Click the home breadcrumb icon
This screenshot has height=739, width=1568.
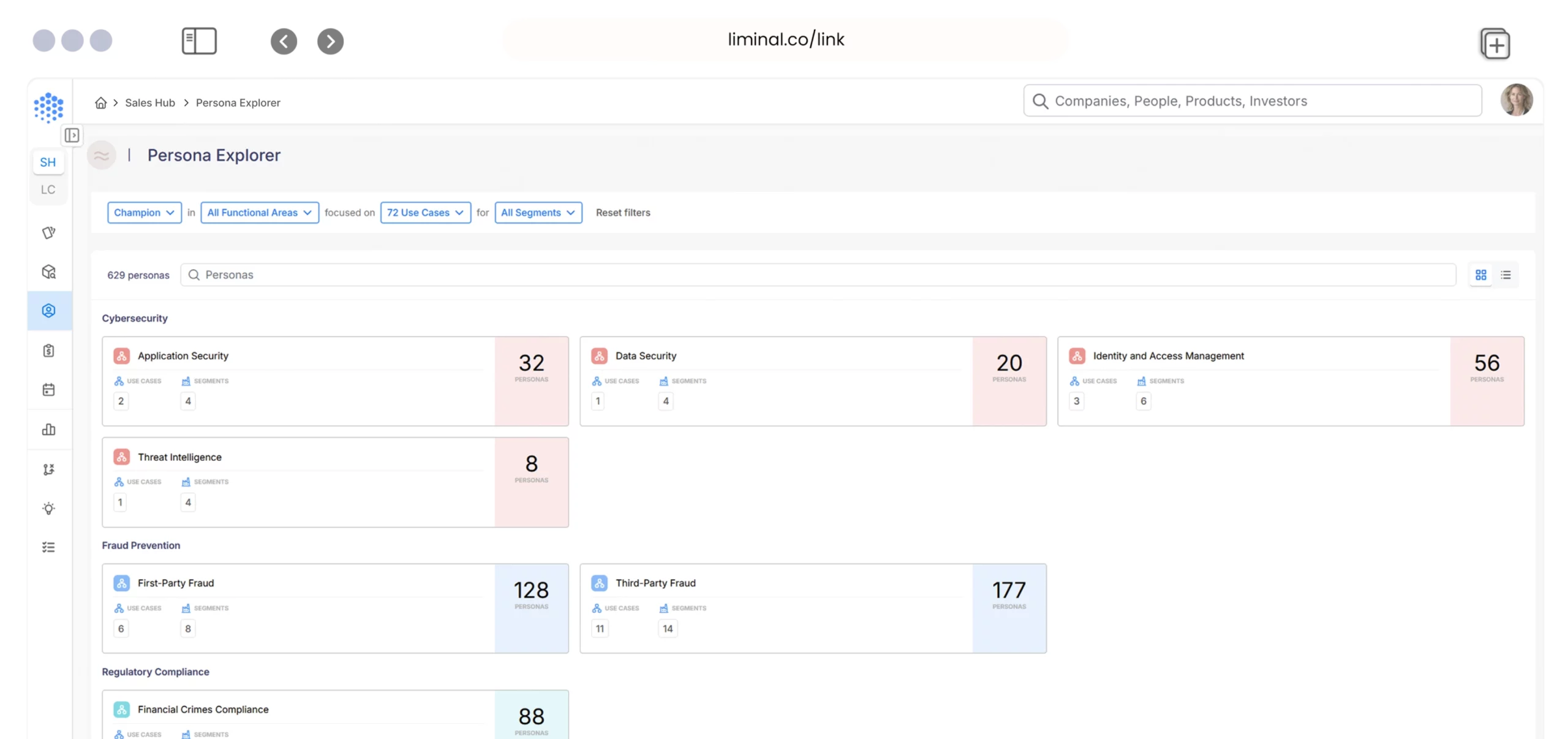(101, 103)
